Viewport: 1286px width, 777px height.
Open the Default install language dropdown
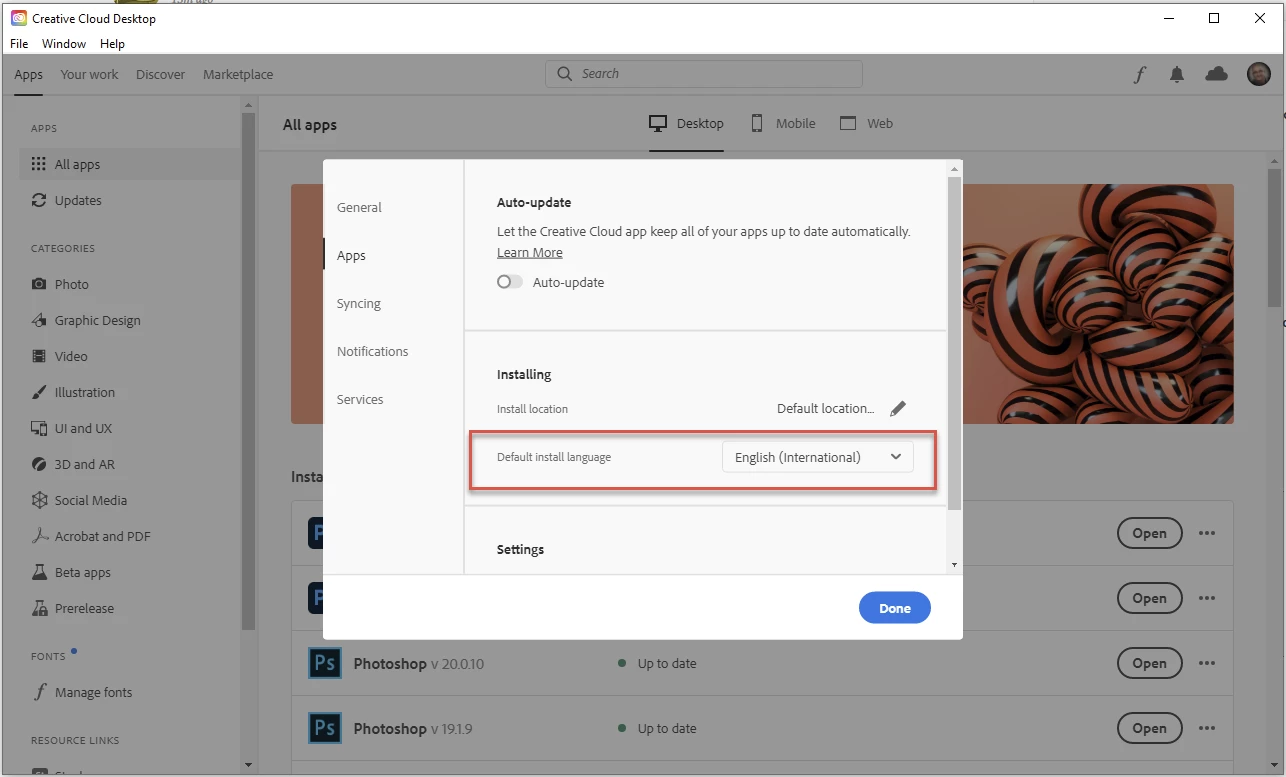(x=818, y=457)
